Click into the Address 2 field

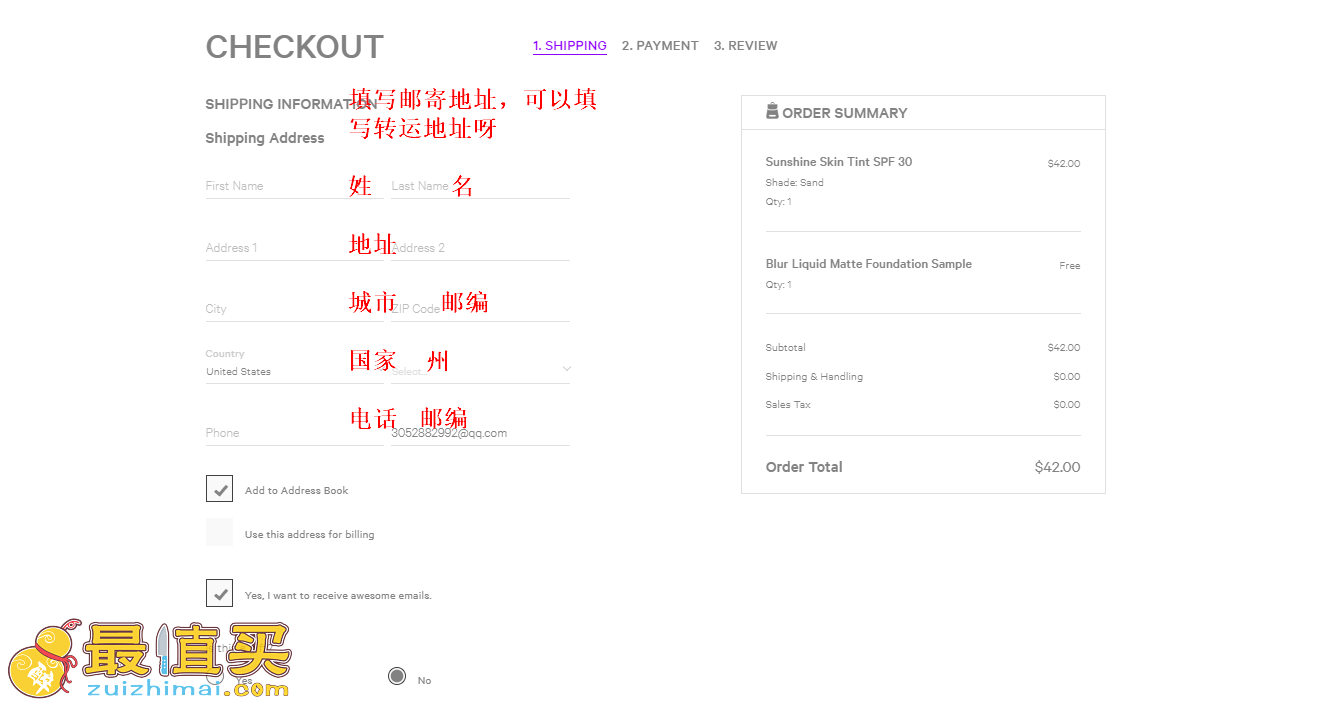(x=481, y=248)
